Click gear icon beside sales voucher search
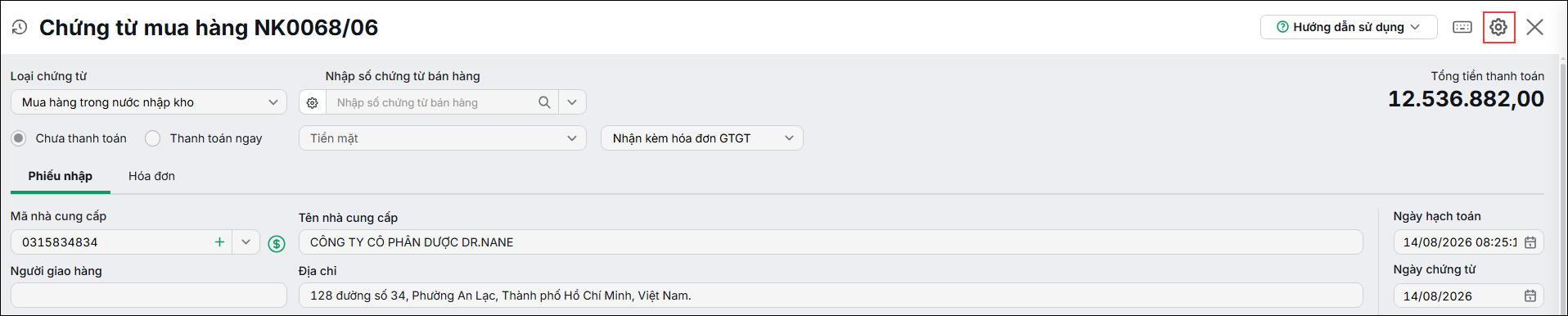 pos(313,102)
